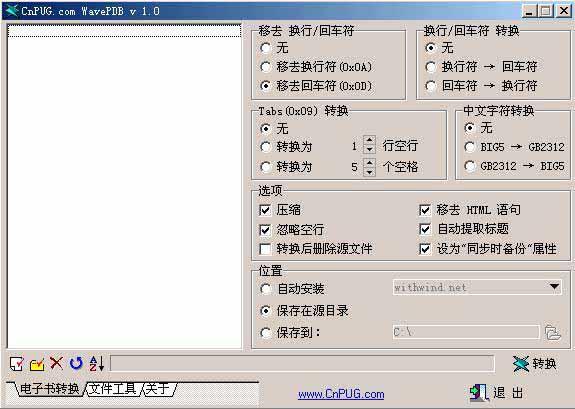Click the A-Z sort icon

(96, 363)
